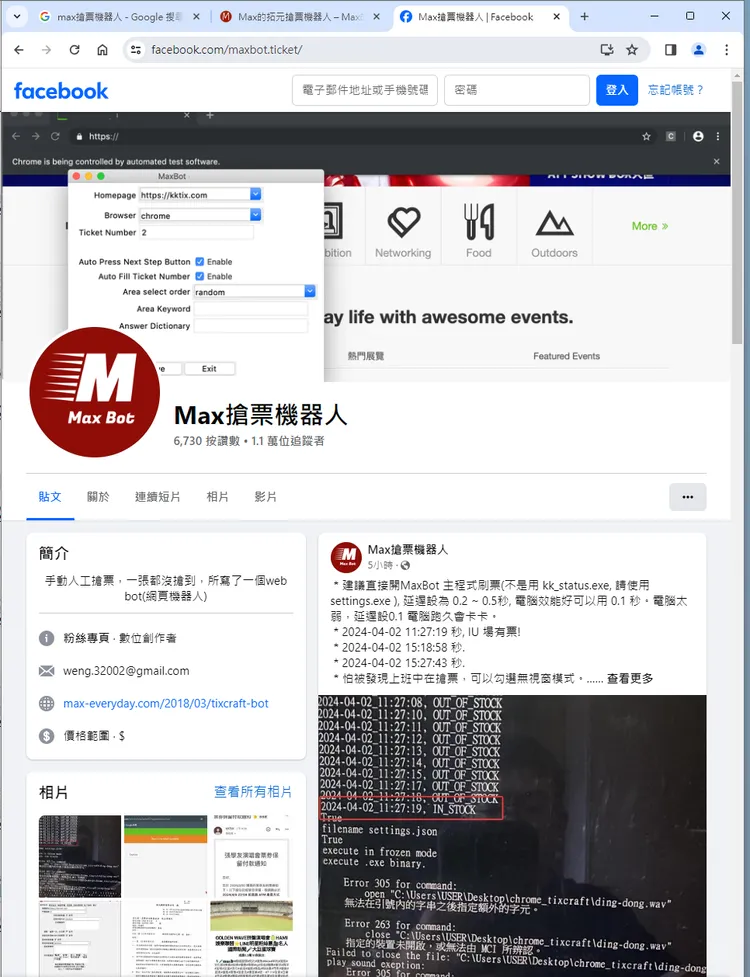The image size is (750, 977).
Task: Select the 相片 tab
Action: pyautogui.click(x=217, y=497)
